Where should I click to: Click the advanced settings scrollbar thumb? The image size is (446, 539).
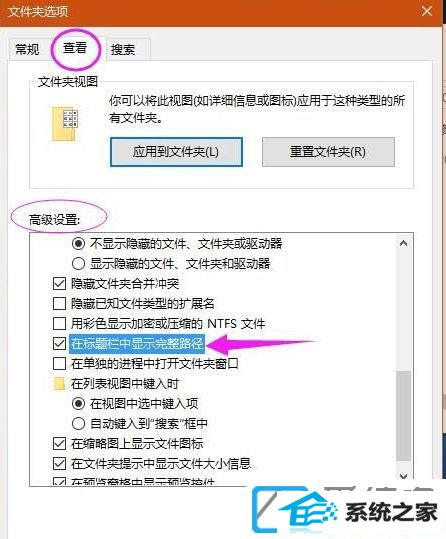pyautogui.click(x=404, y=415)
